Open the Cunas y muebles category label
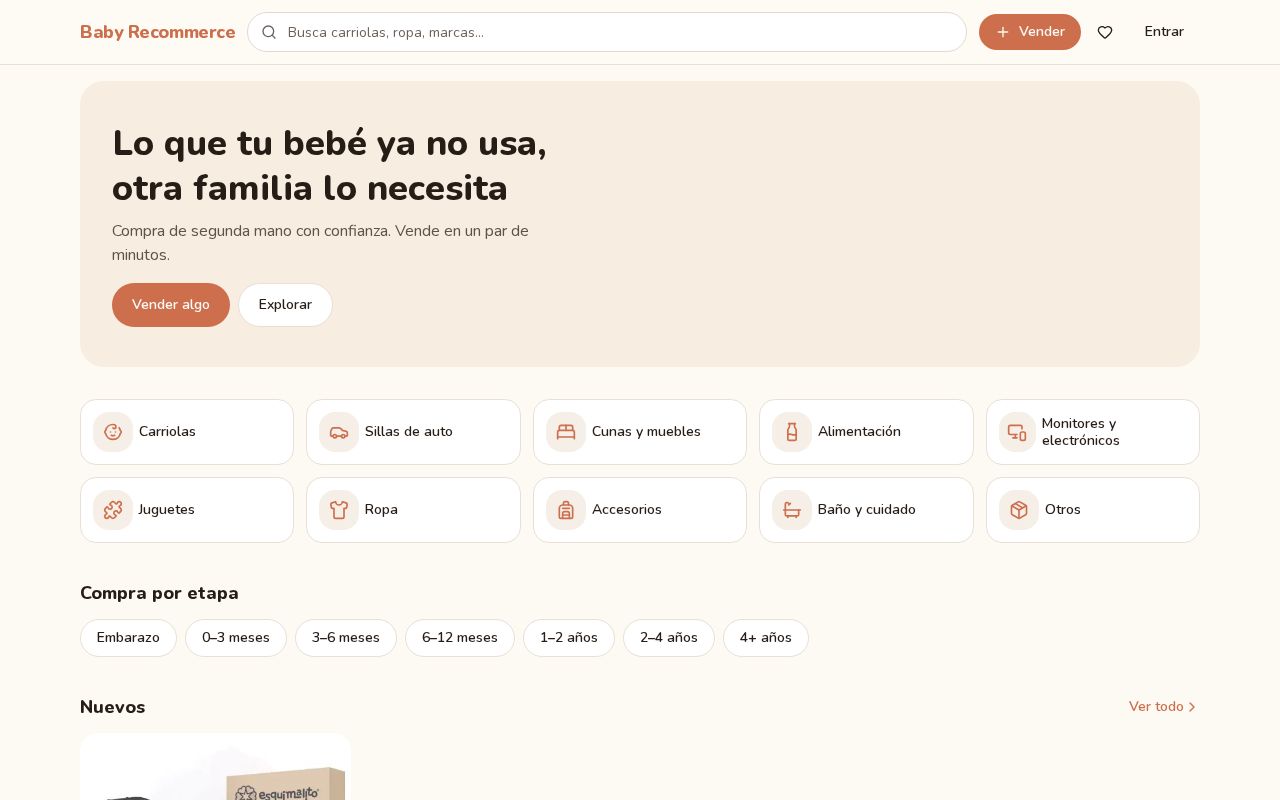Image resolution: width=1280 pixels, height=800 pixels. click(x=646, y=432)
